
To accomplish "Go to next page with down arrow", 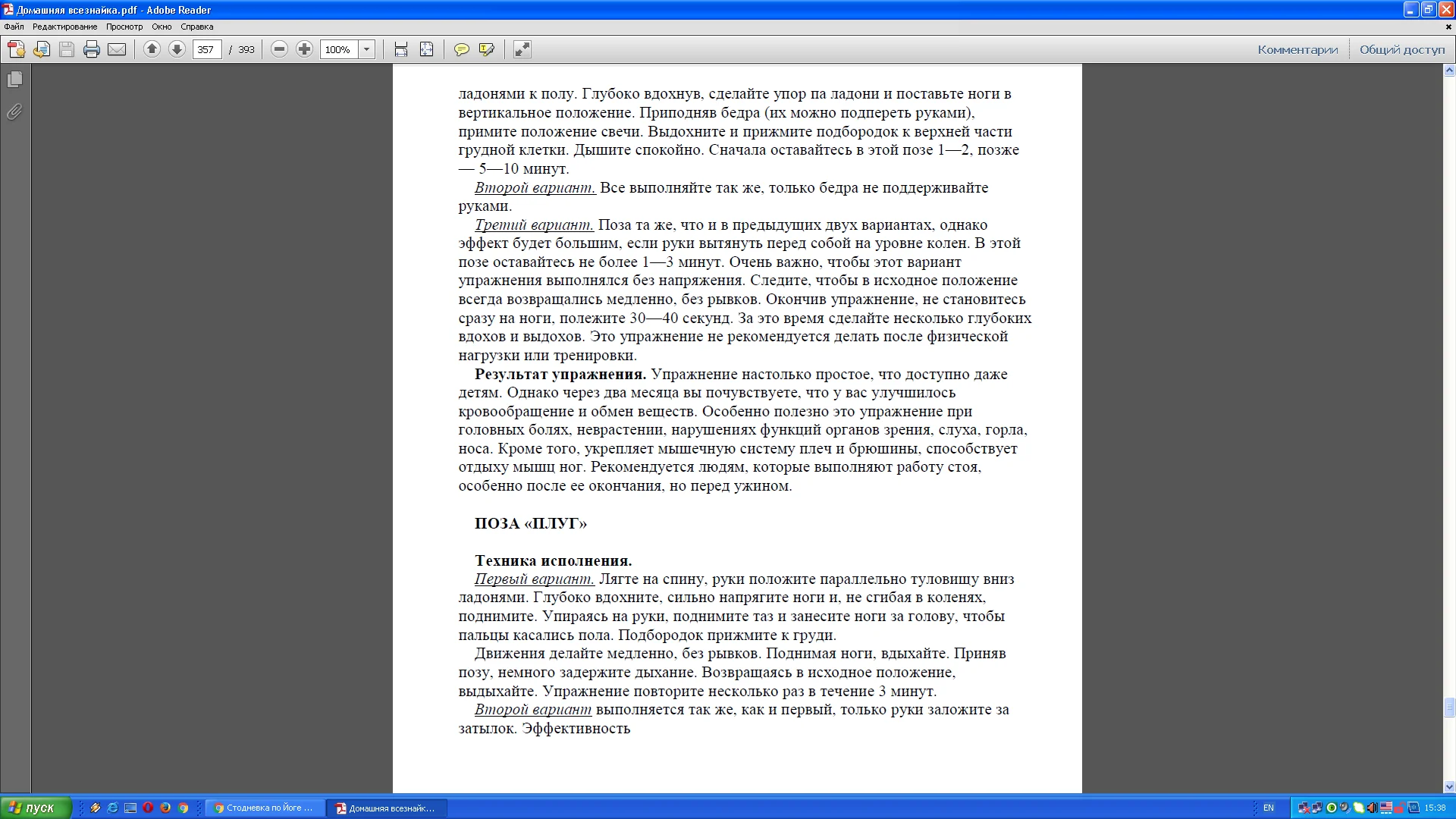I will click(177, 49).
